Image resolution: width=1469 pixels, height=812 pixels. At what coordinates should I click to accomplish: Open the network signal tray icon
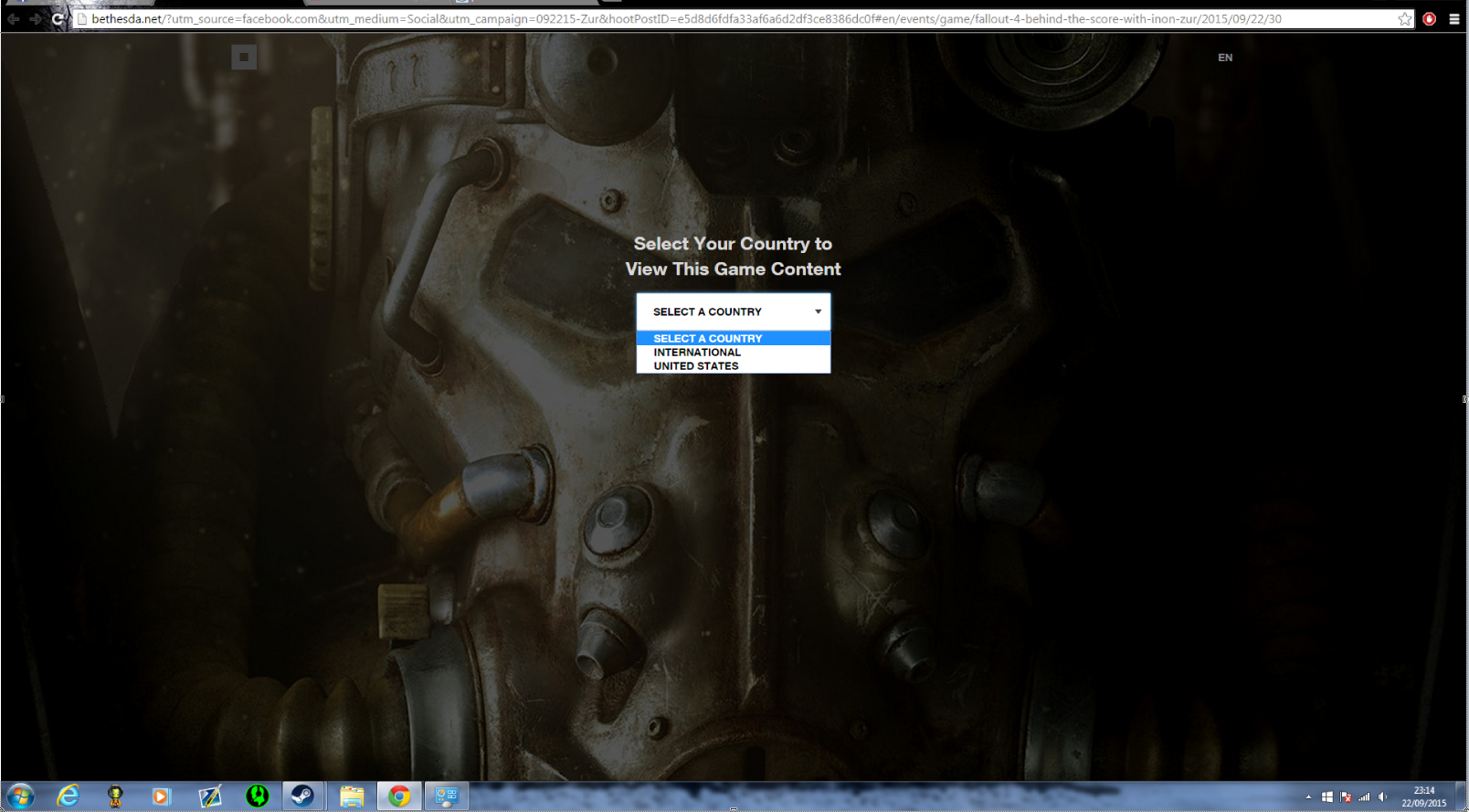click(1364, 797)
